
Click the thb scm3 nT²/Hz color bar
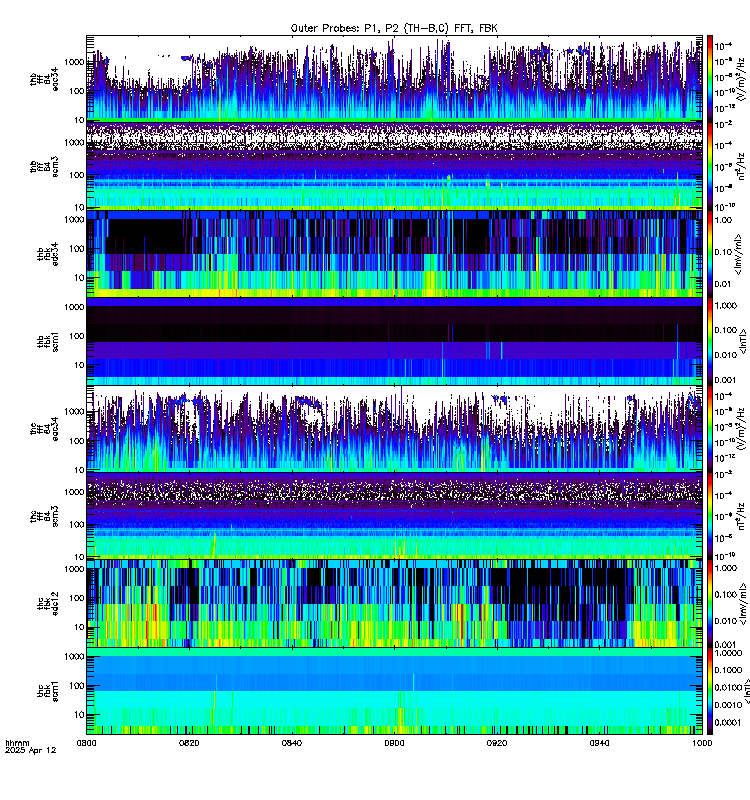point(710,166)
